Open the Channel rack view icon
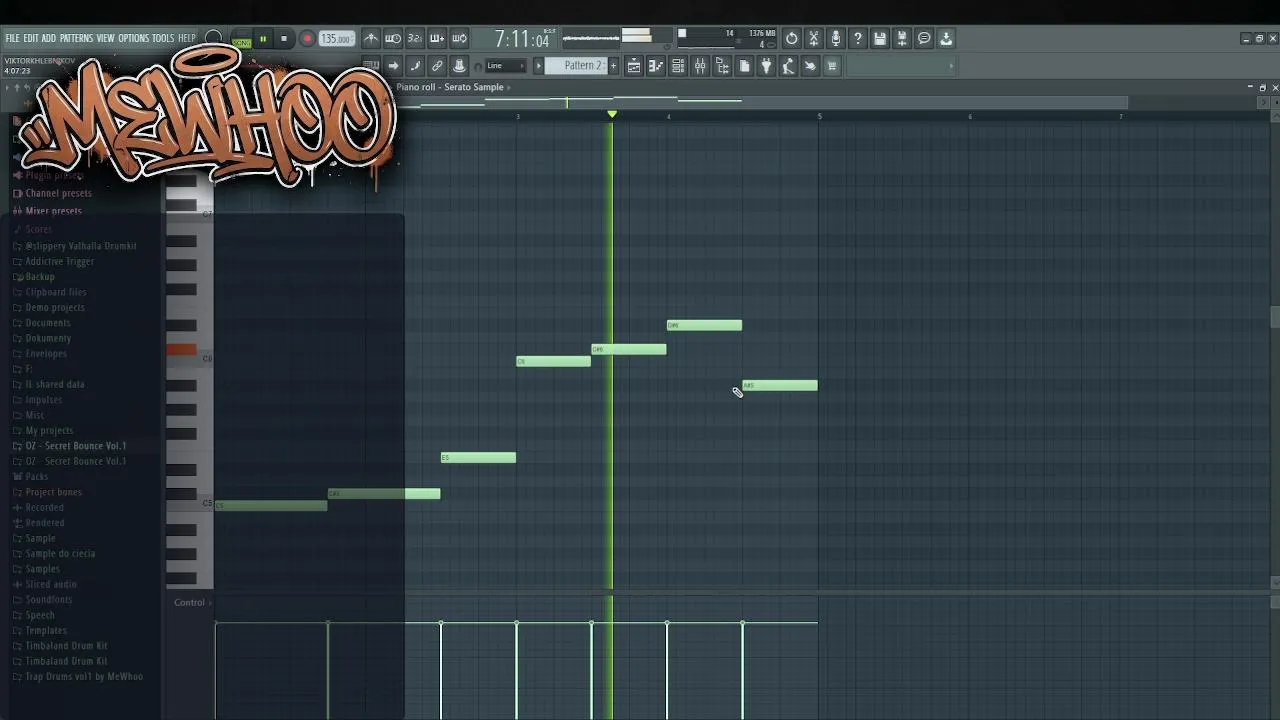Screen dimensions: 1280x720 click(x=678, y=66)
